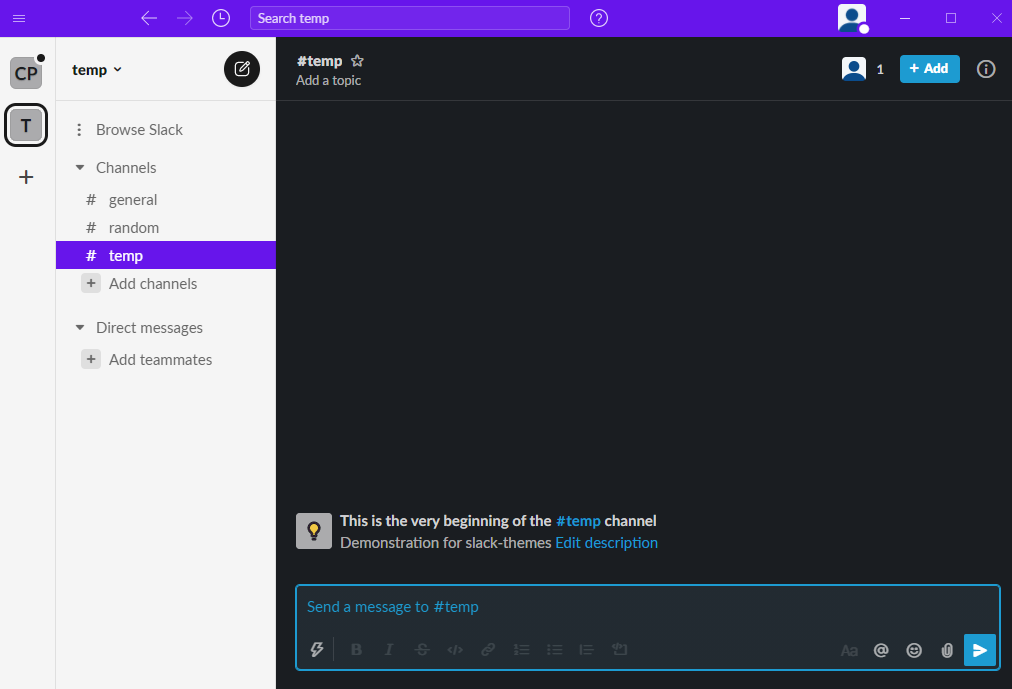The height and width of the screenshot is (689, 1012).
Task: Open the help question mark icon
Action: click(599, 18)
